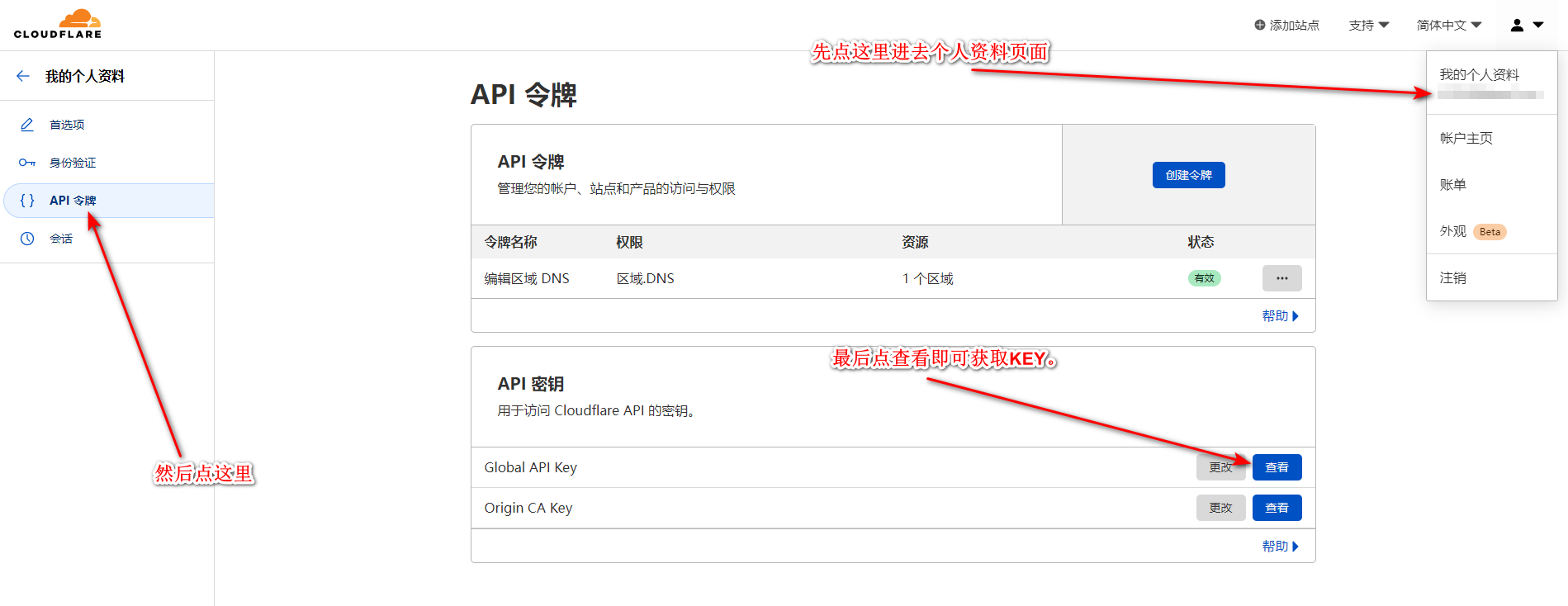Open the 简体中文 language dropdown
This screenshot has height=606, width=1568.
tap(1449, 25)
